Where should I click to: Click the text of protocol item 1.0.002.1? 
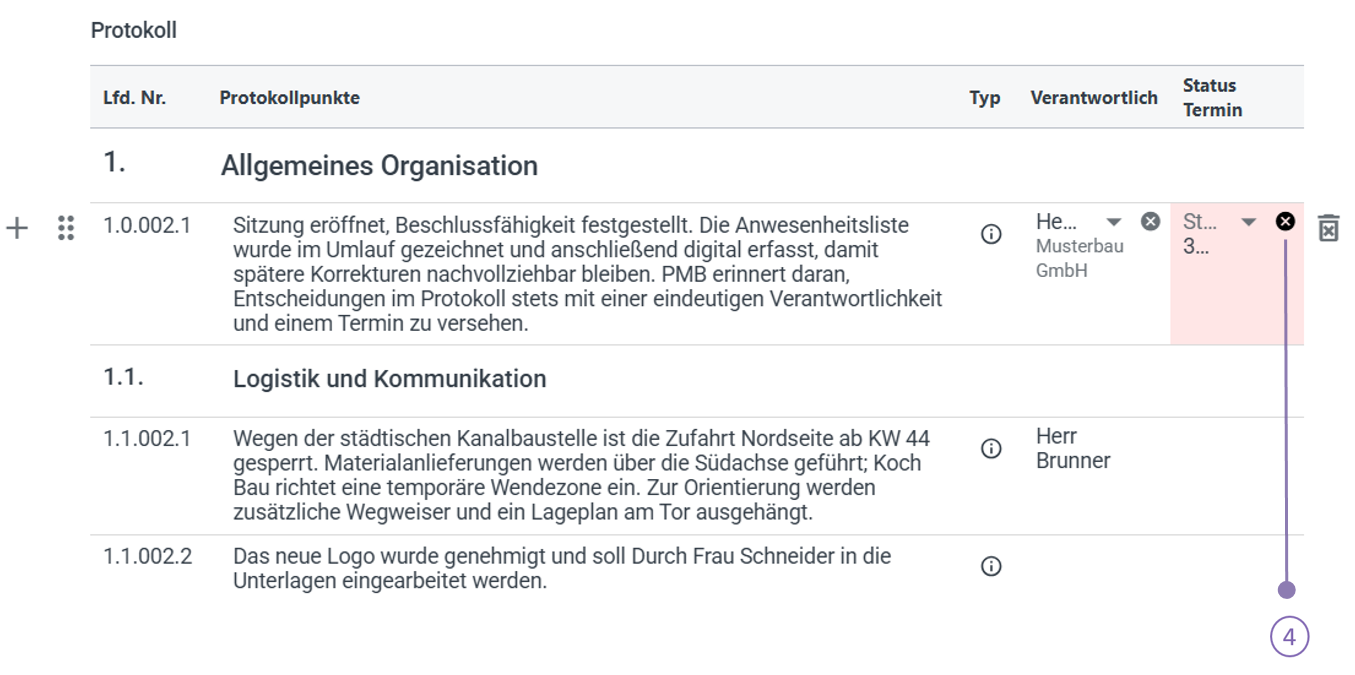pos(587,273)
